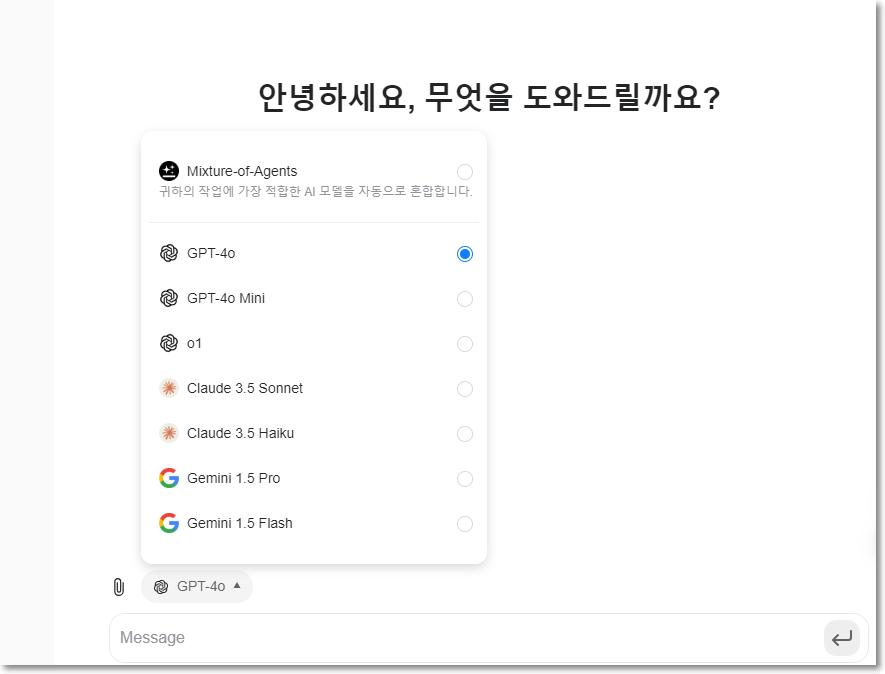Screen dimensions: 885x674
Task: Select the GPT-4o Mini radio button
Action: click(x=465, y=299)
